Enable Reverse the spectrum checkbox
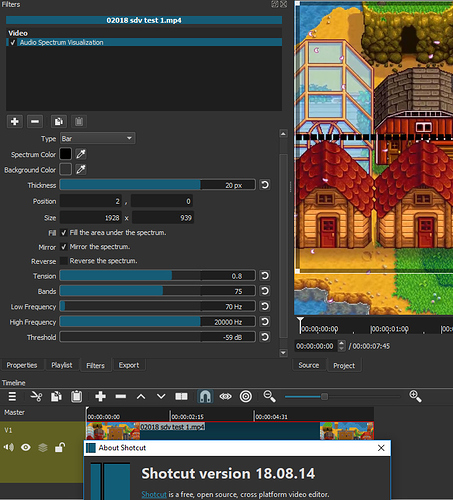Screen dimensions: 453x500 click(x=64, y=261)
